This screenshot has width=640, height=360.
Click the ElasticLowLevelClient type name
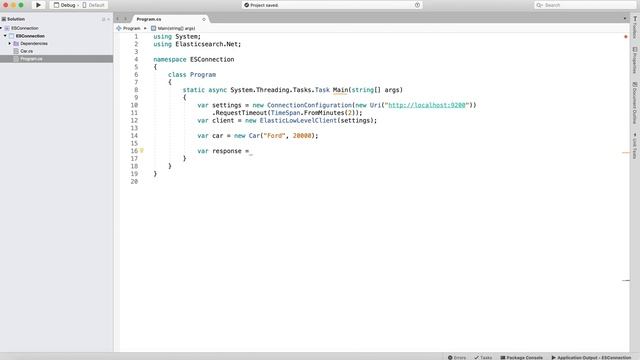coord(298,120)
